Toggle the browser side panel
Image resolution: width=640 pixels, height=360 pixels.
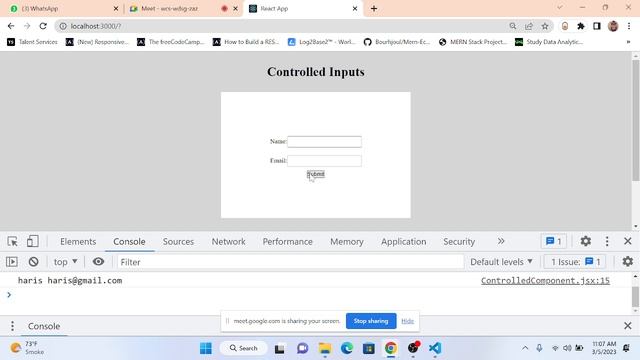[597, 26]
